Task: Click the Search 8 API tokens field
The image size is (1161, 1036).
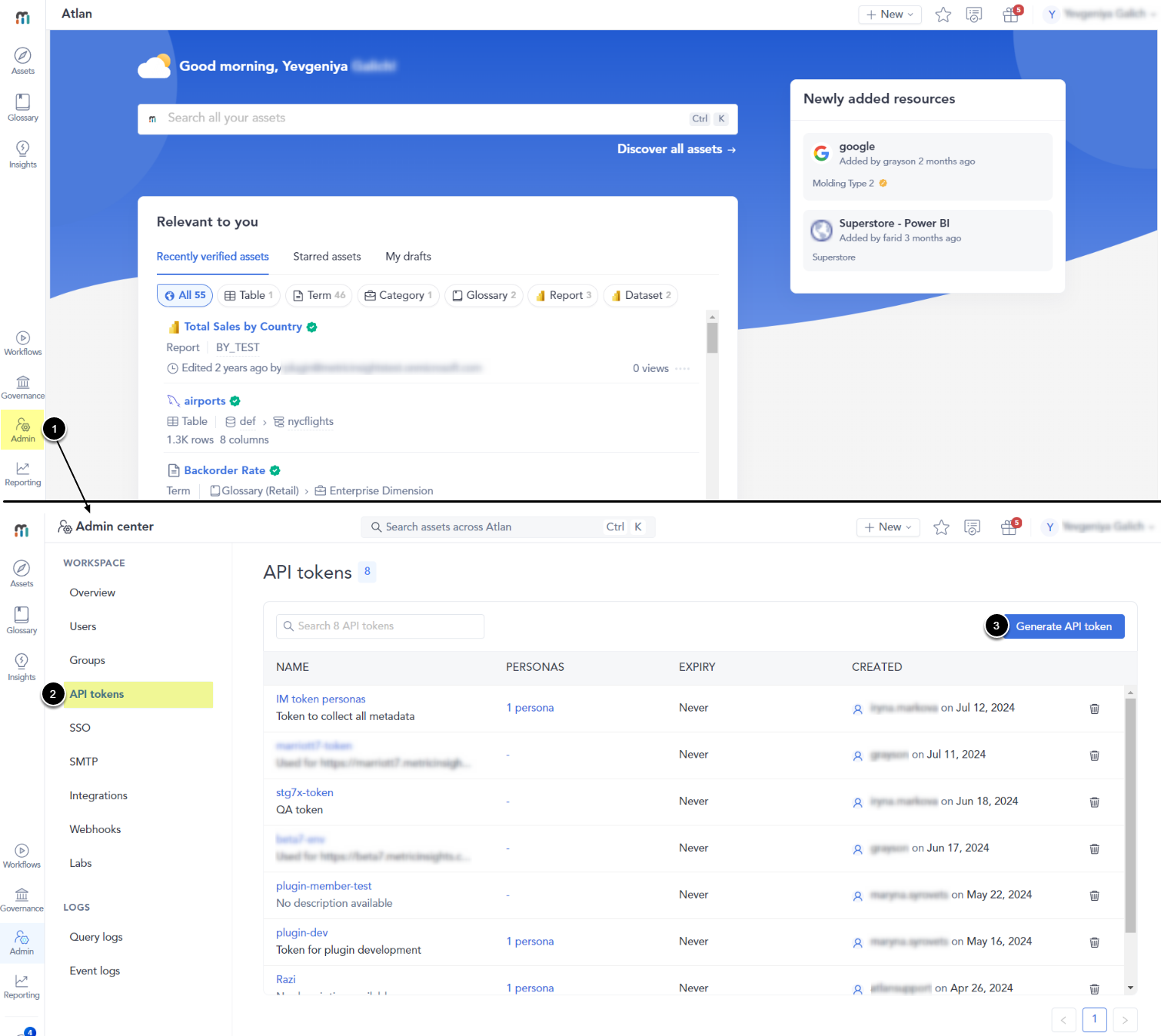Action: coord(380,626)
